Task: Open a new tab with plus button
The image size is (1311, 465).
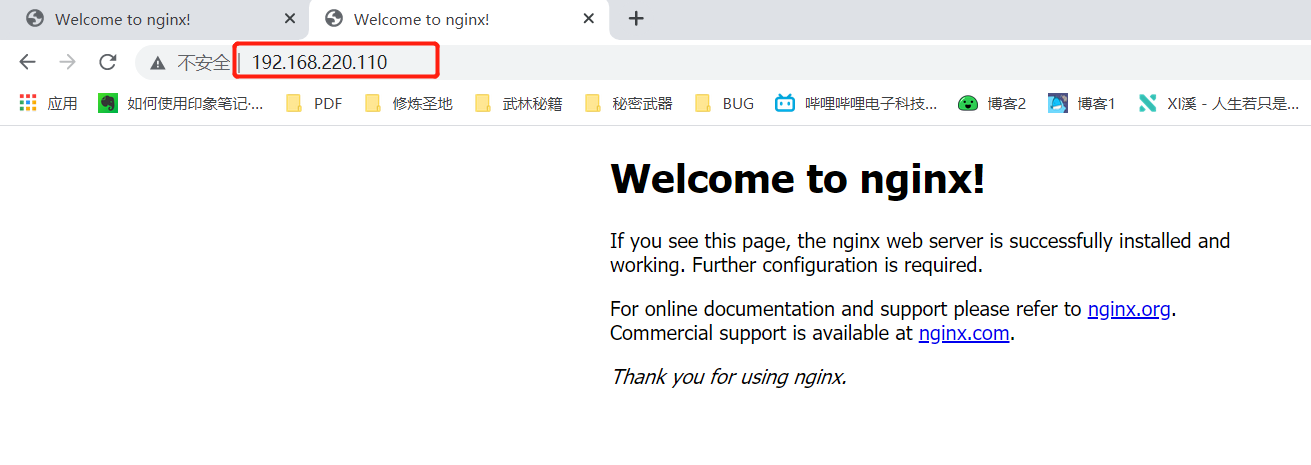Action: pos(636,18)
